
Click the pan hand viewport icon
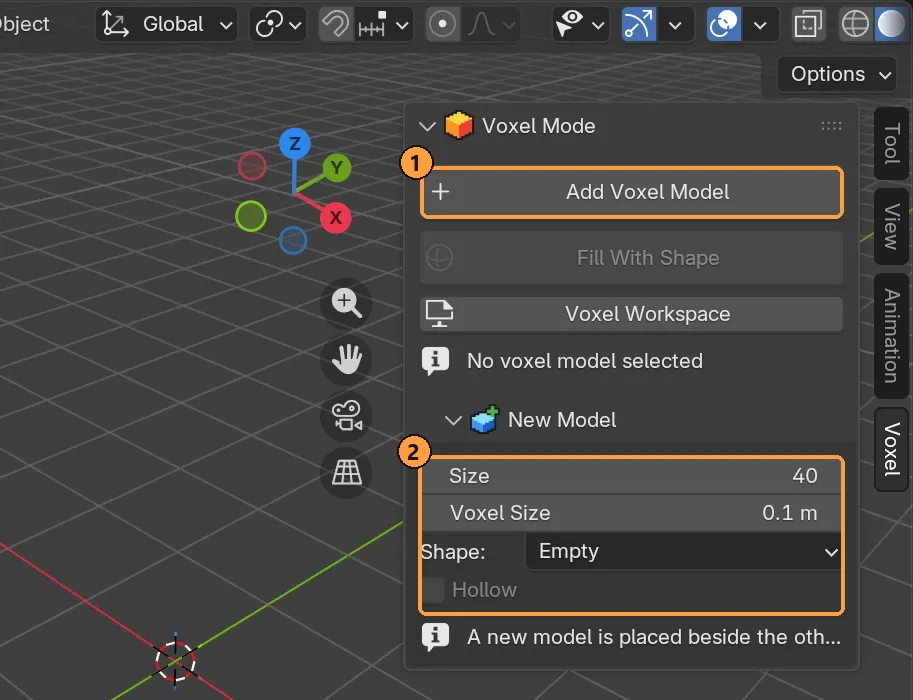[346, 359]
